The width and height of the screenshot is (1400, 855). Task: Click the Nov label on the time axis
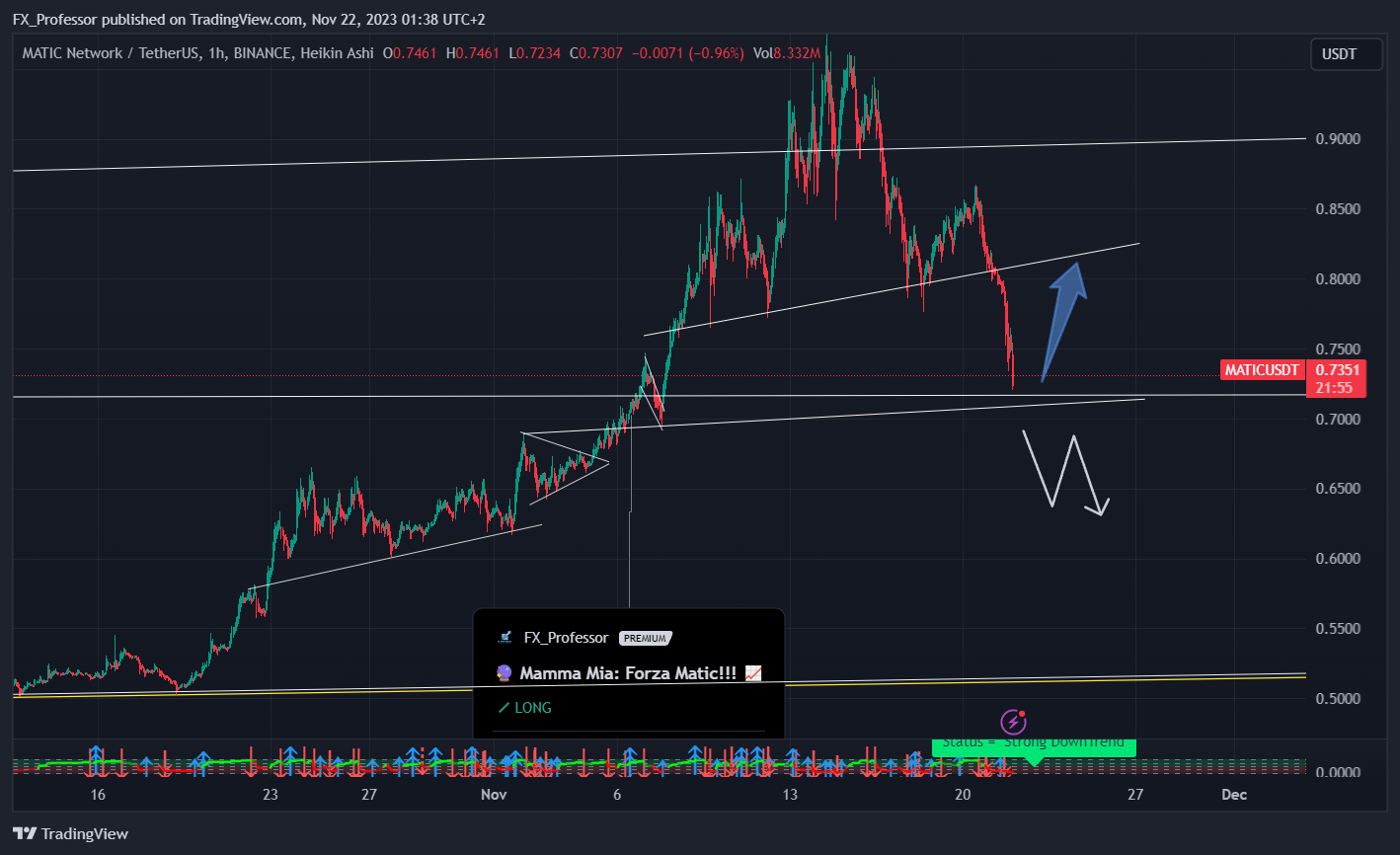click(493, 795)
